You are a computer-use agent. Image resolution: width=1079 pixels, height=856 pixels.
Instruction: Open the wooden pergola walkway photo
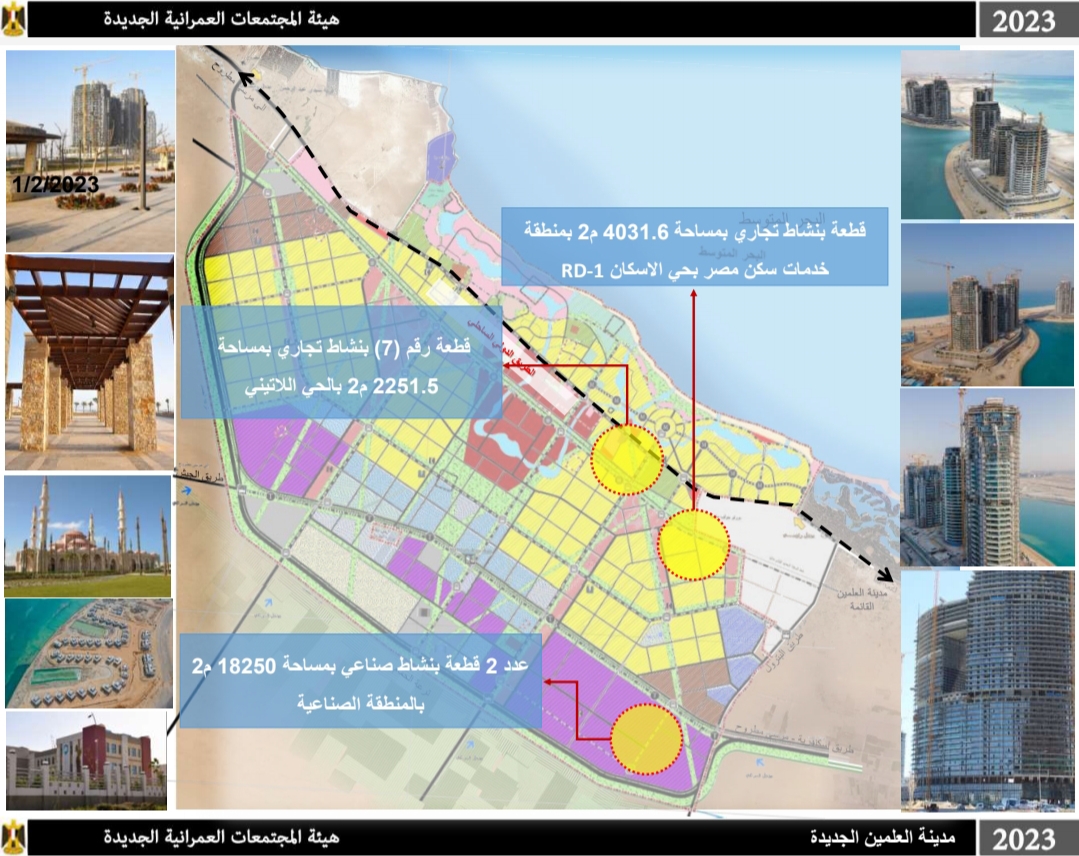click(89, 362)
